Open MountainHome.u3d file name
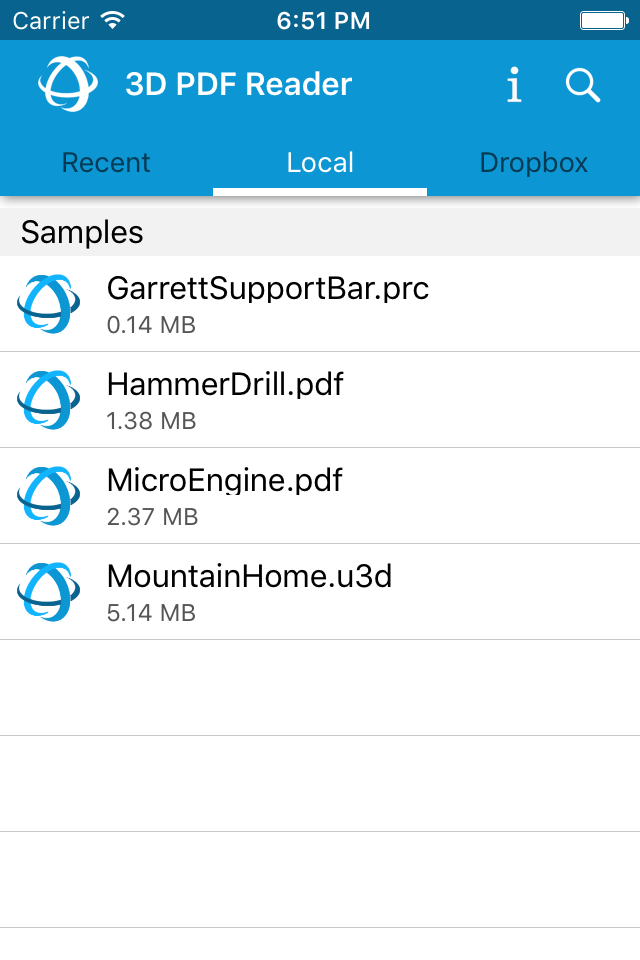Viewport: 640px width, 960px height. tap(249, 577)
